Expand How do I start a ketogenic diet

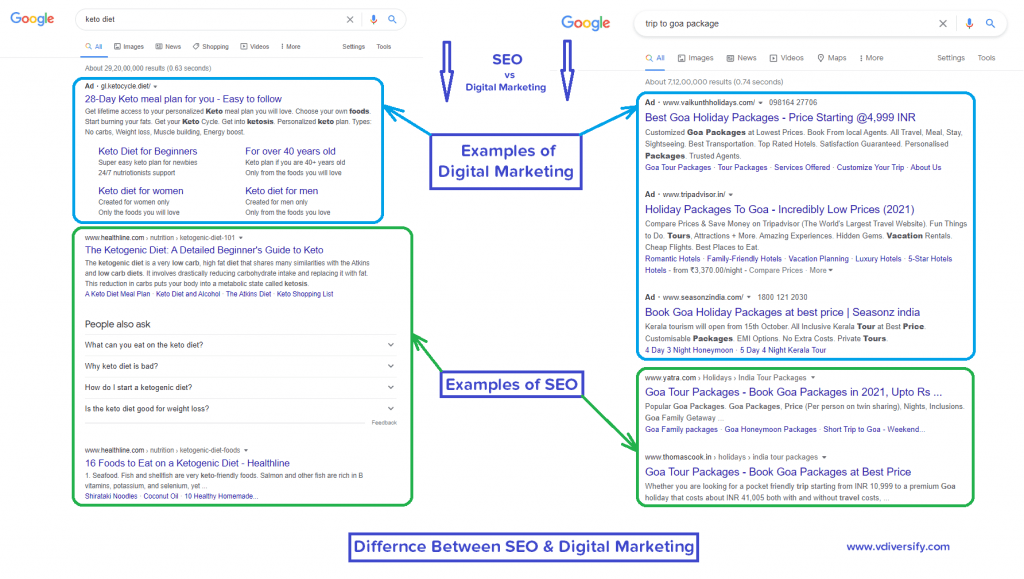[x=240, y=387]
